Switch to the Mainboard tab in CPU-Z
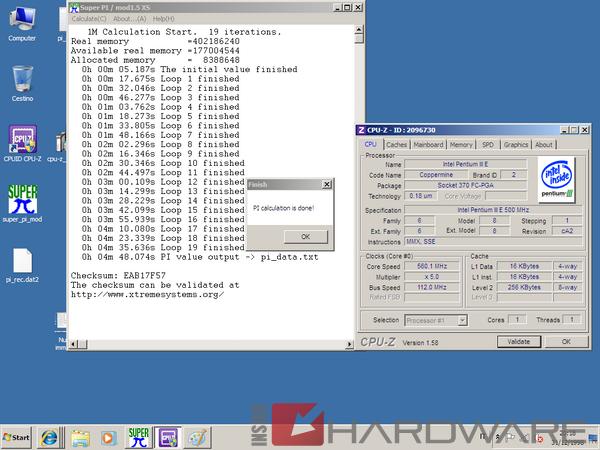 pos(428,145)
